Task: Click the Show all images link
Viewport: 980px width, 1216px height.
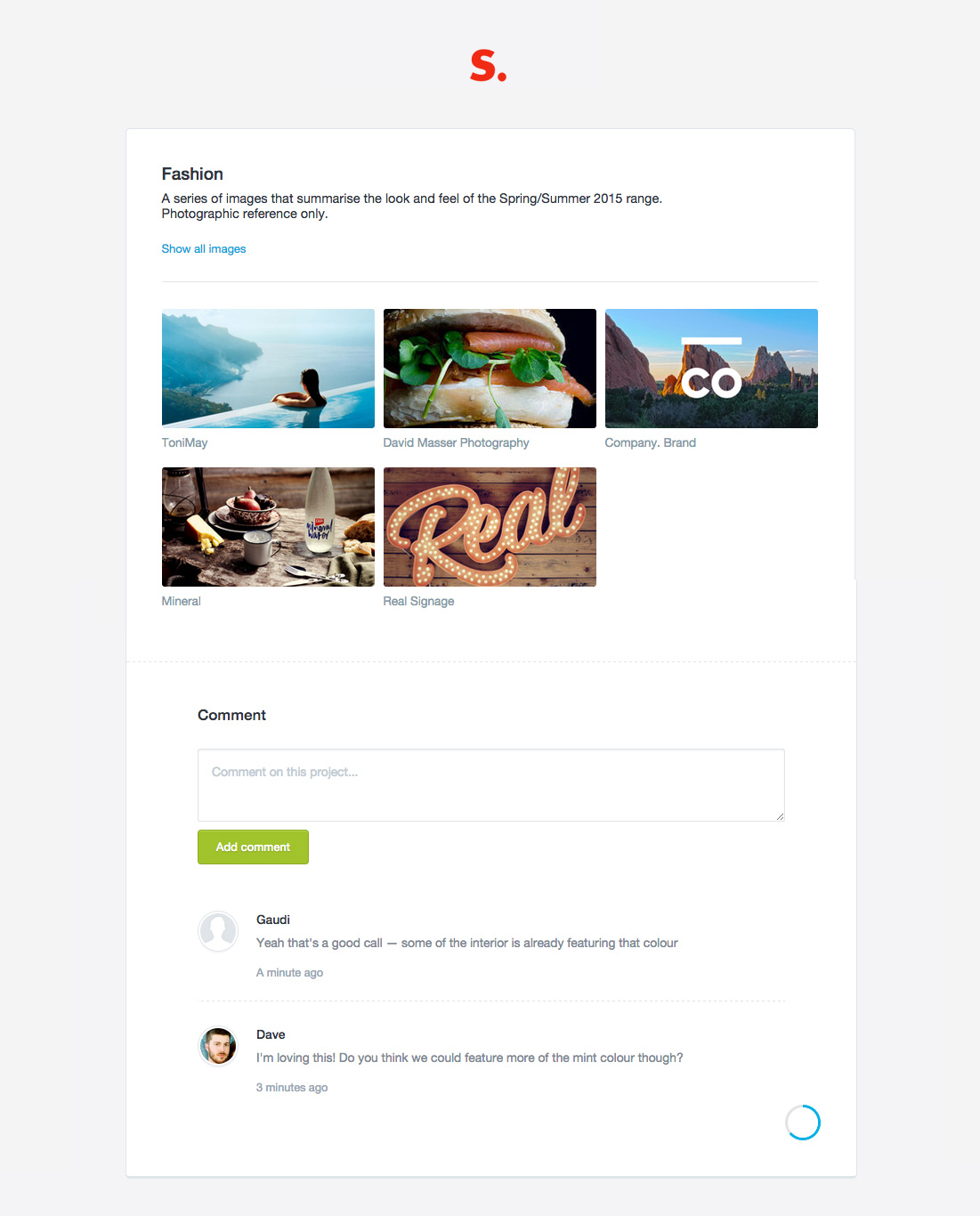Action: (204, 249)
